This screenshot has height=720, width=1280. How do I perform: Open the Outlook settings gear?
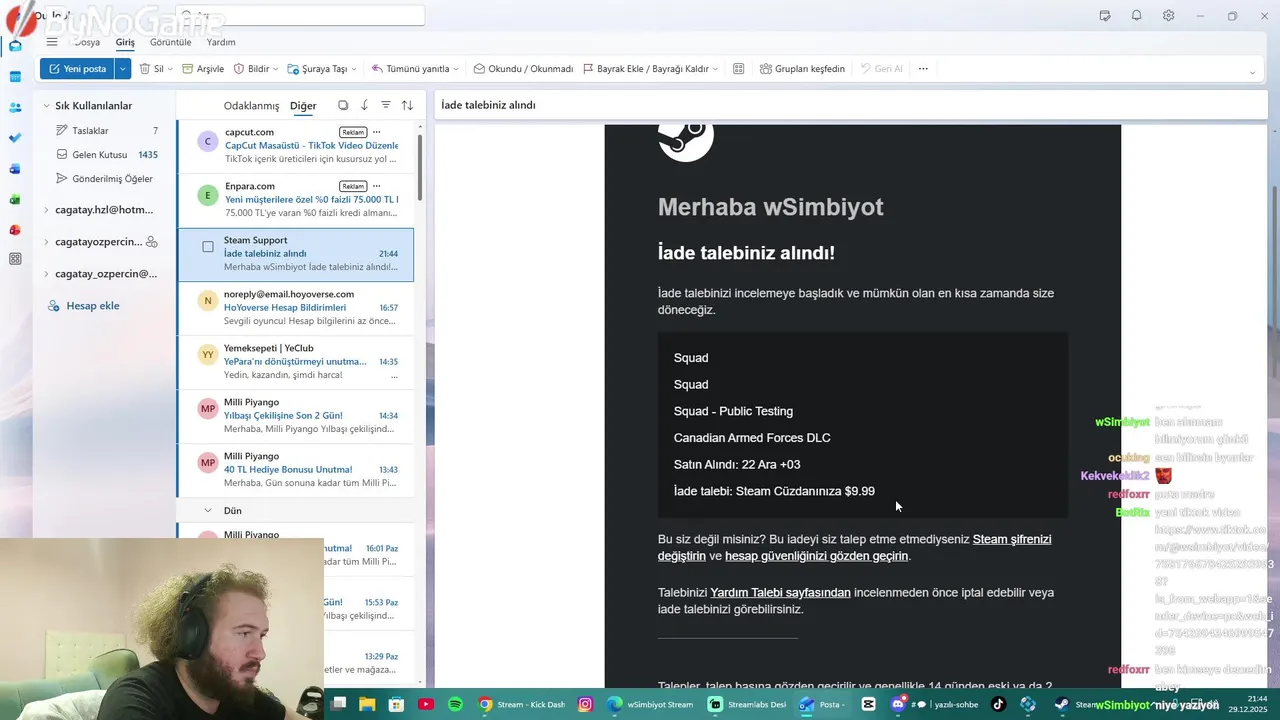click(1168, 16)
